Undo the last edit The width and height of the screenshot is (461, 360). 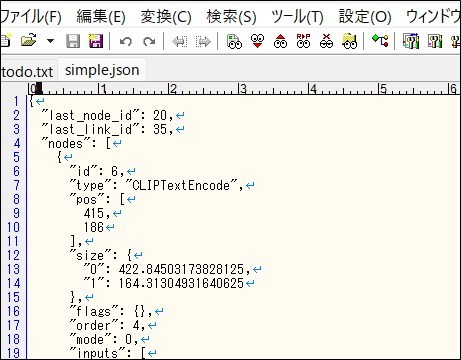[x=126, y=42]
